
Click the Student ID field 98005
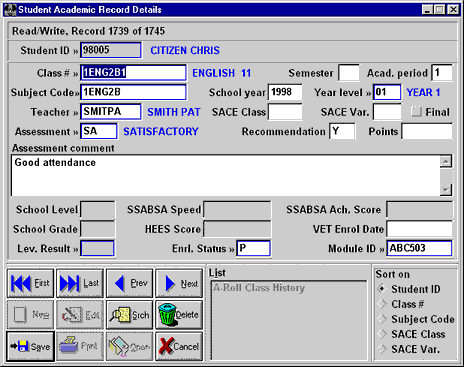(x=111, y=50)
